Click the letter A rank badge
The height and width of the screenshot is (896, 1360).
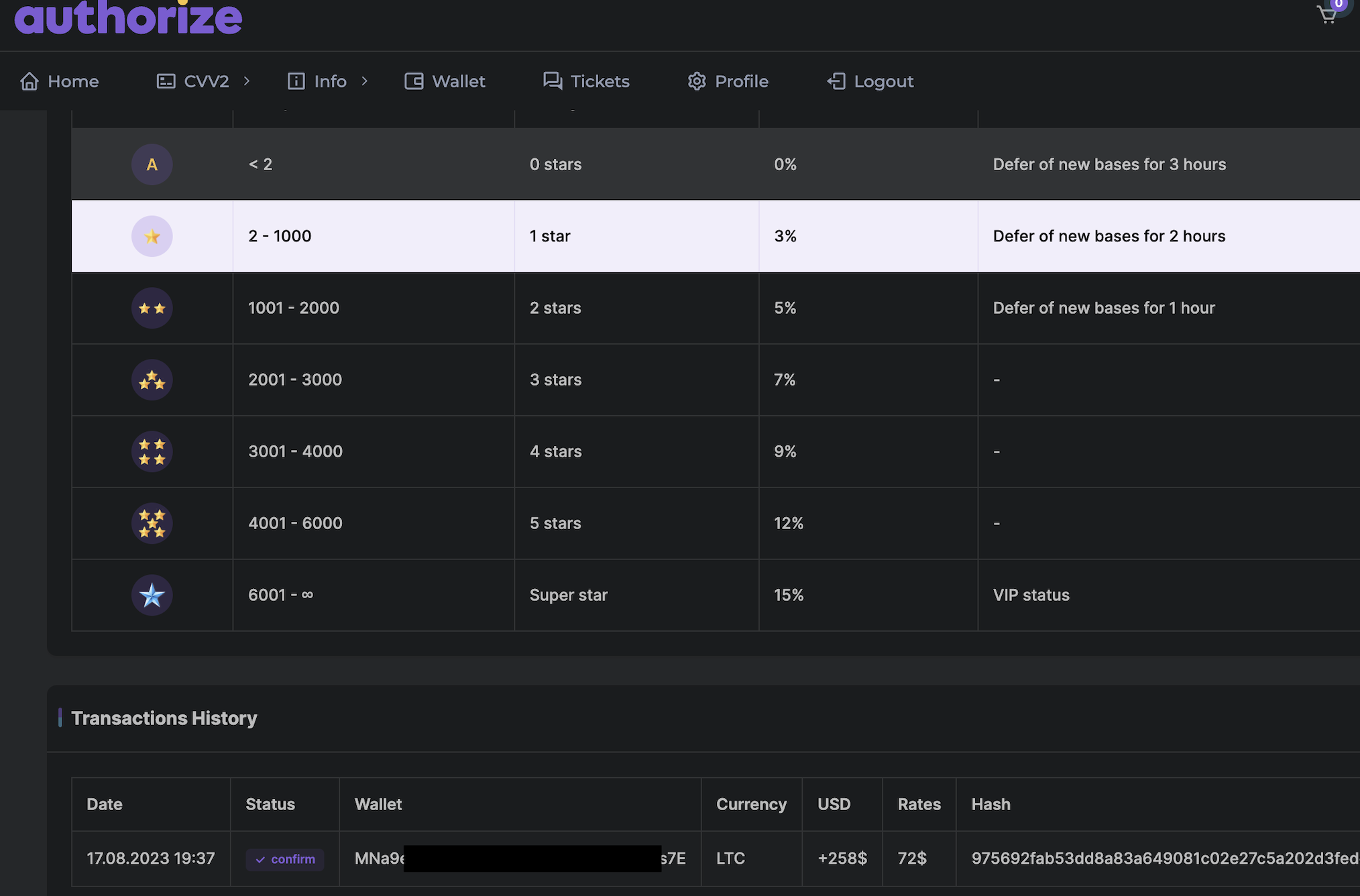pos(152,164)
